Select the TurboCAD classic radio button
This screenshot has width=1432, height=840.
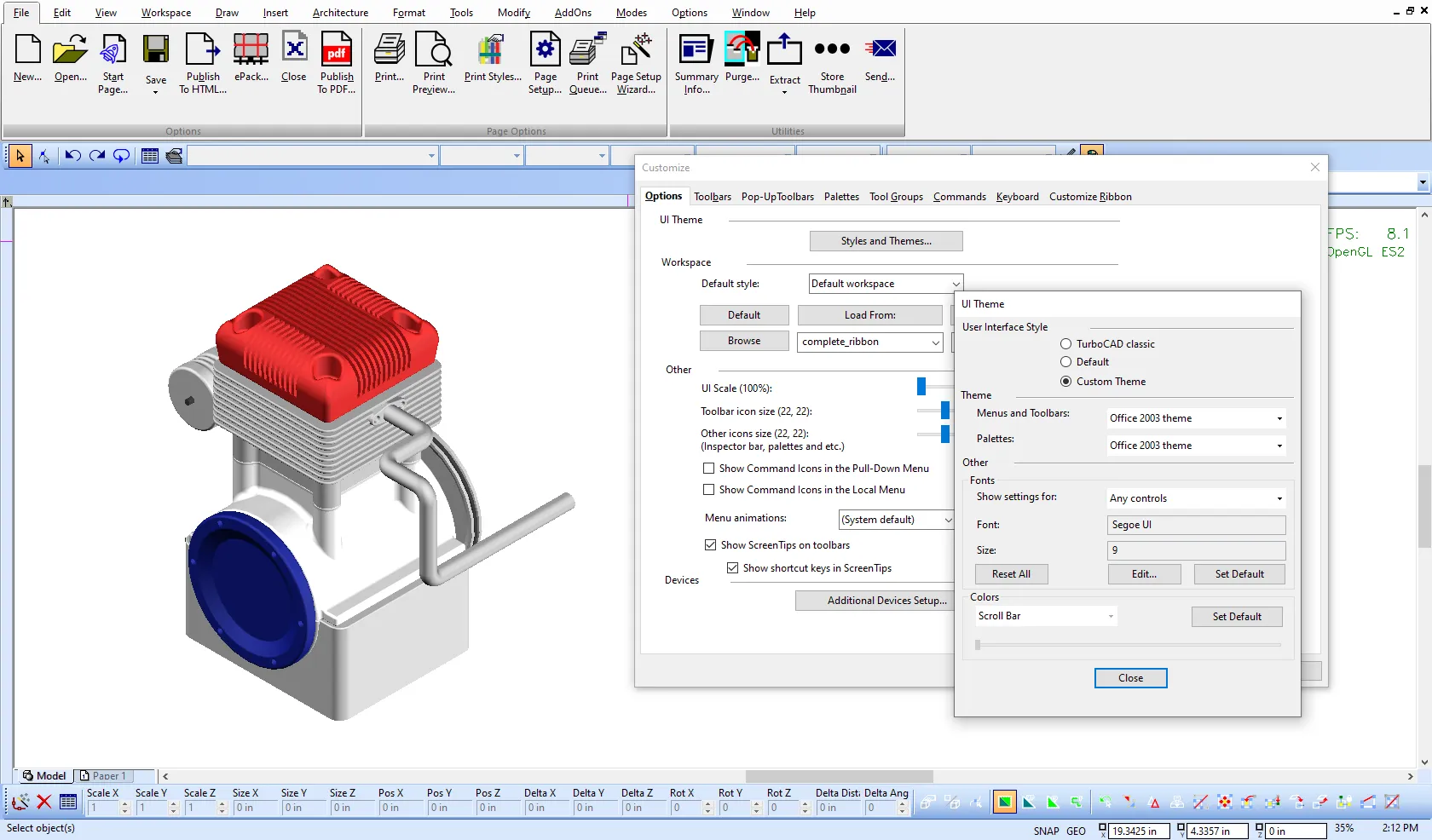coord(1065,344)
